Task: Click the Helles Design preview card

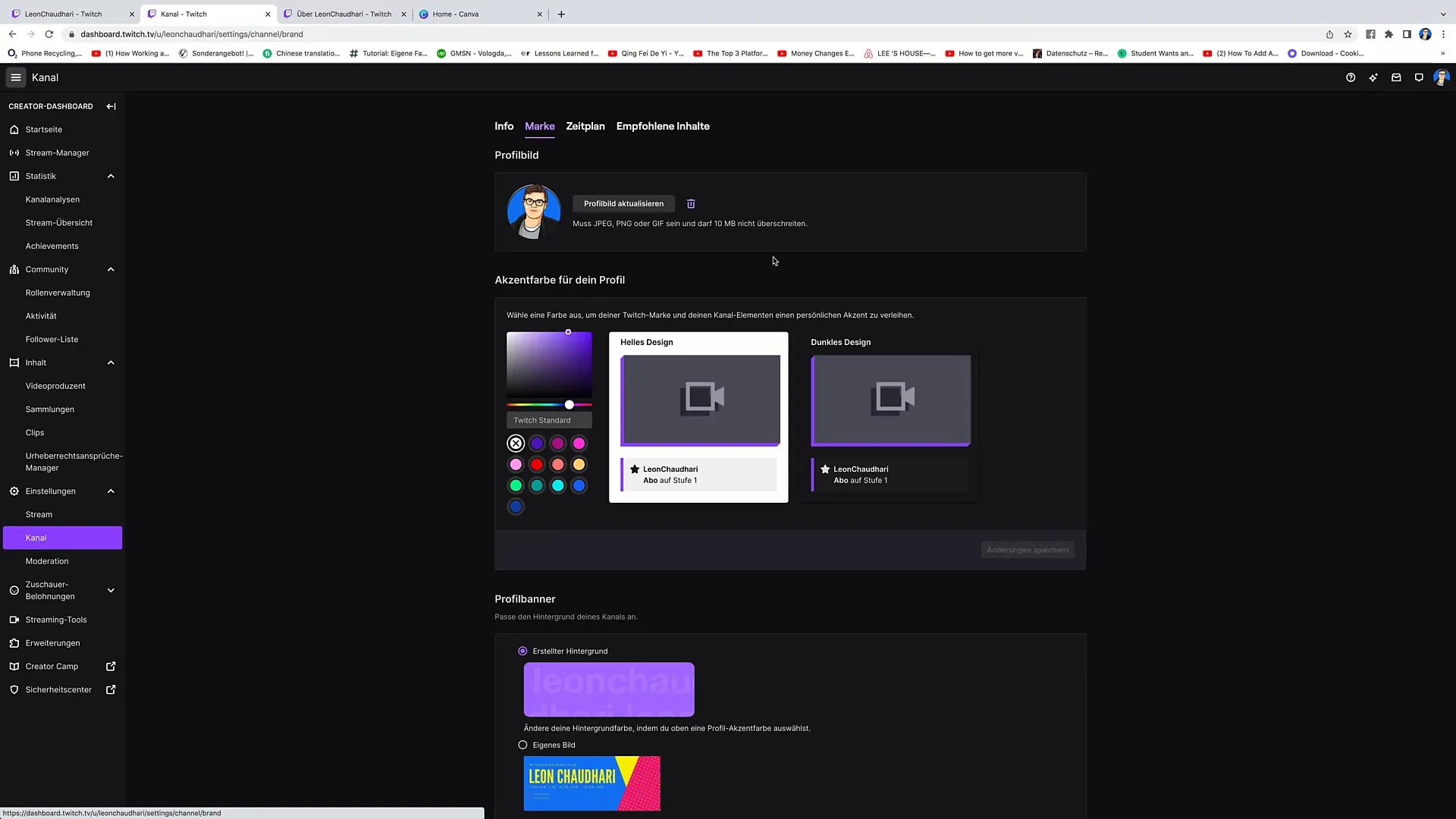Action: point(698,417)
